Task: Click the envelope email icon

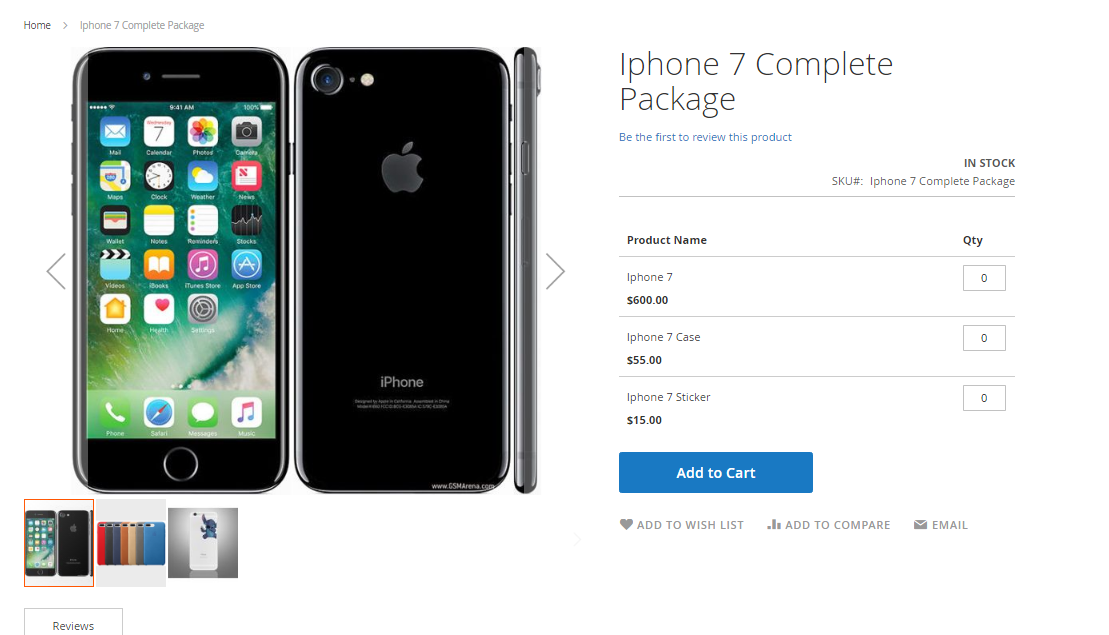Action: 920,525
